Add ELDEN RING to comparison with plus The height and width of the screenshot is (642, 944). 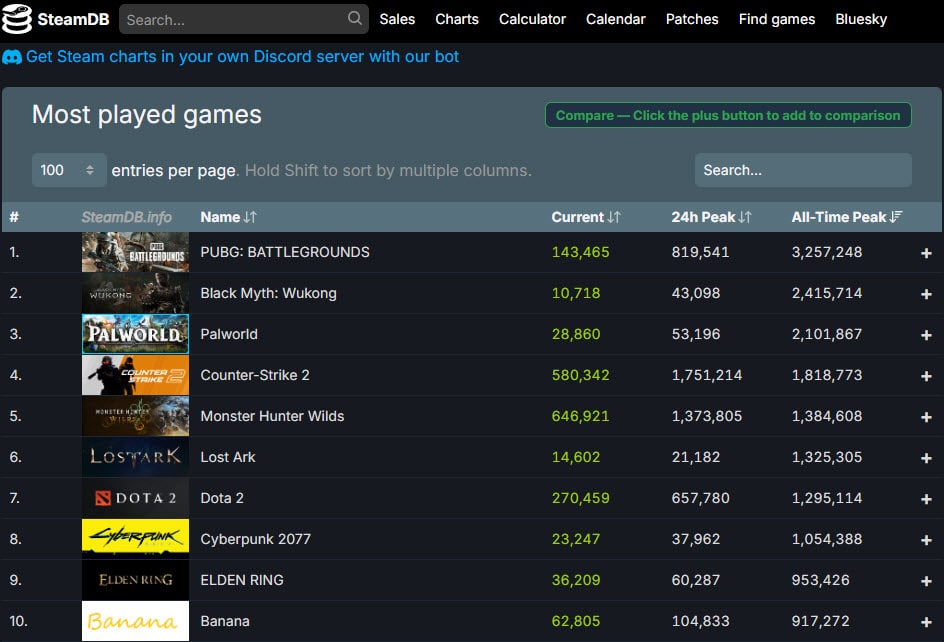coord(926,581)
